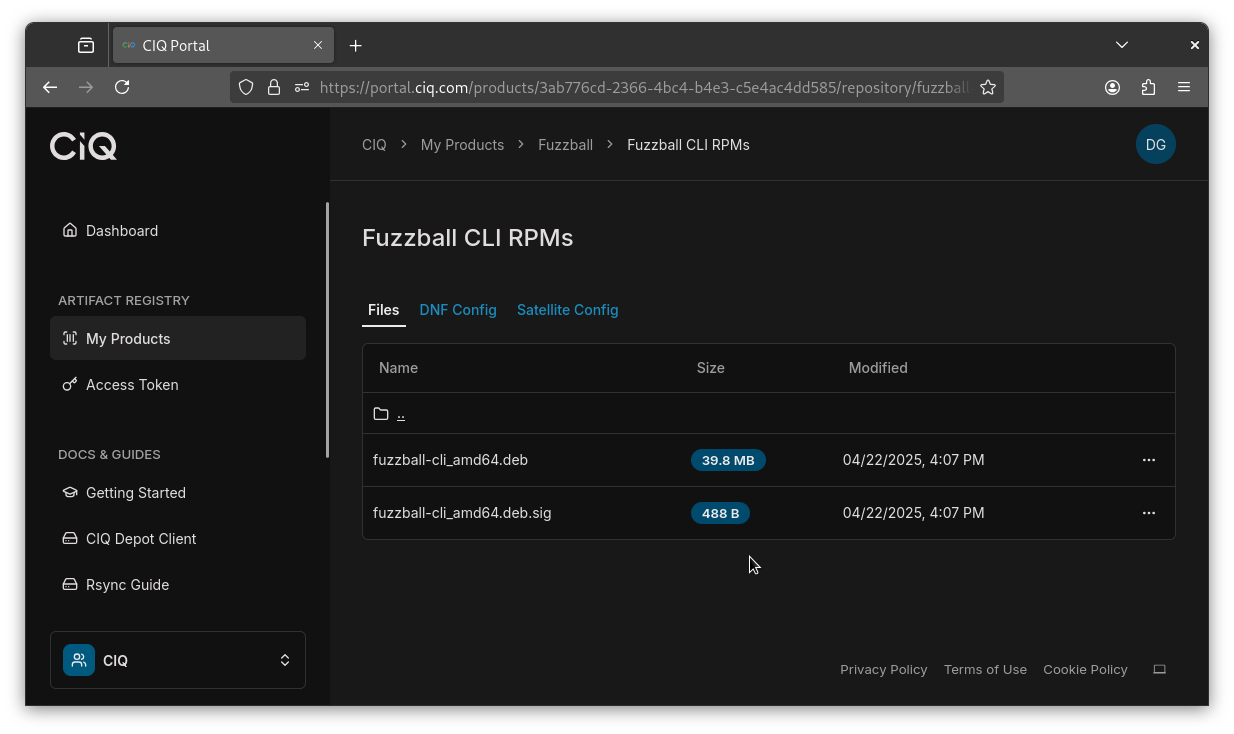This screenshot has width=1234, height=734.
Task: Click the site security padlock icon
Action: tap(274, 87)
